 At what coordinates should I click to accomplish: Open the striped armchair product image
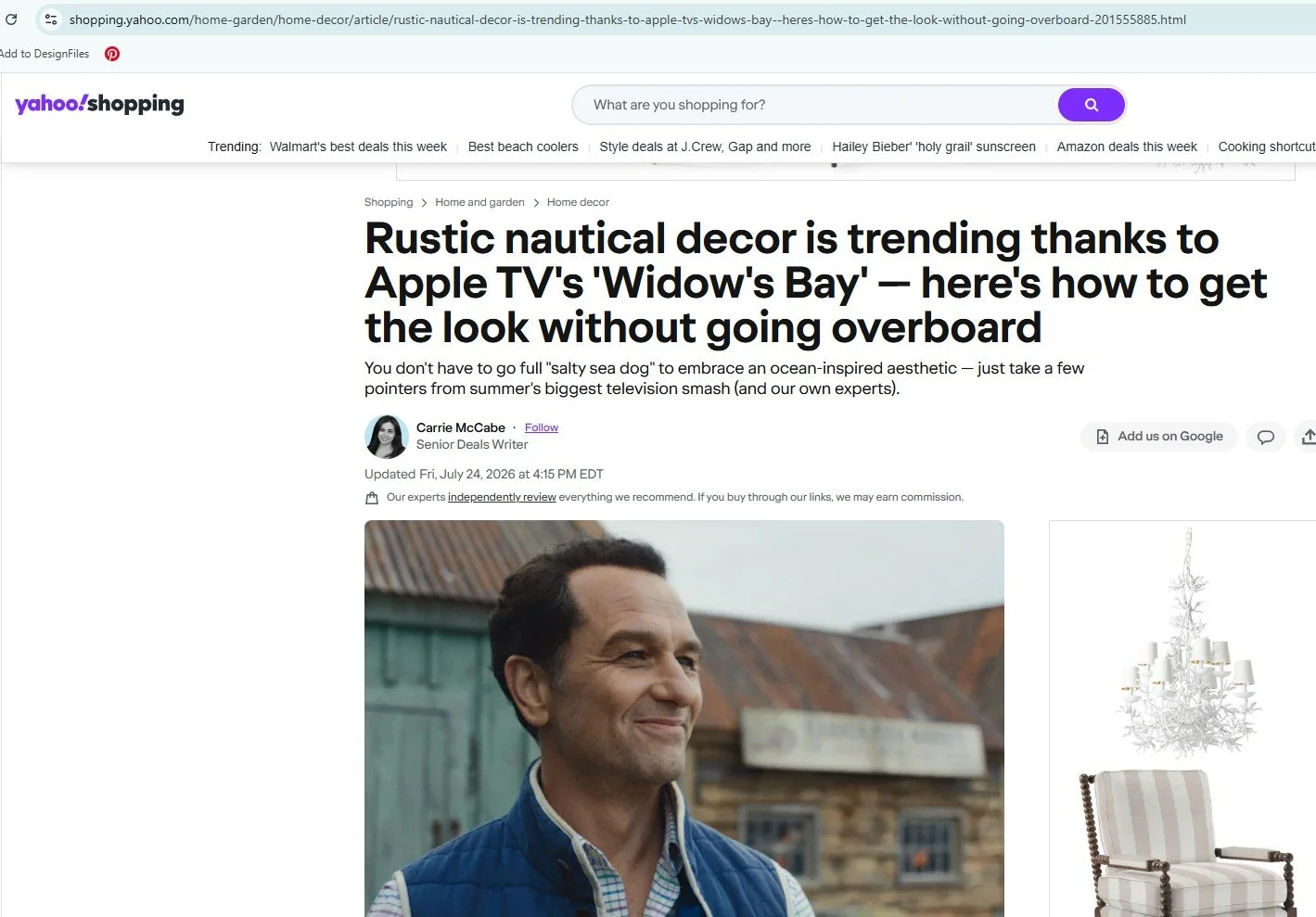tap(1190, 843)
